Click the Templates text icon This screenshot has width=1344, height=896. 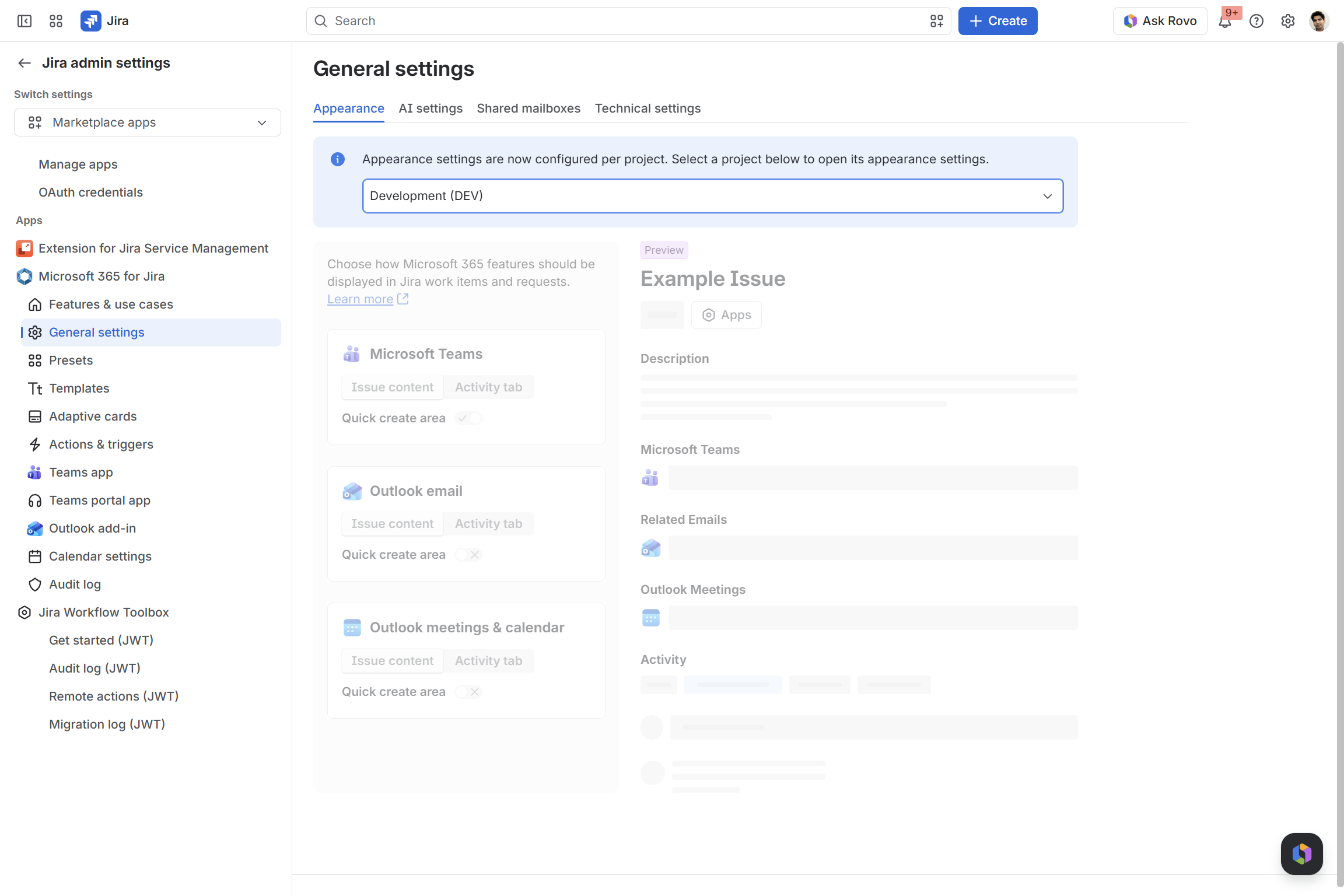[35, 388]
